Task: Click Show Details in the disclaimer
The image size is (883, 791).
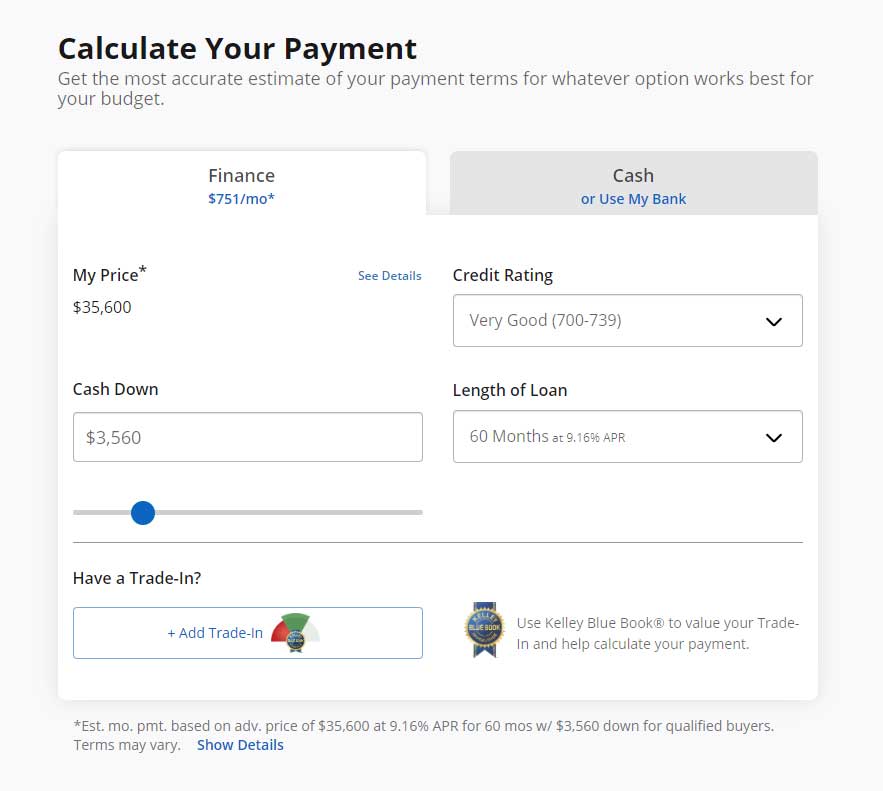Action: click(x=240, y=745)
